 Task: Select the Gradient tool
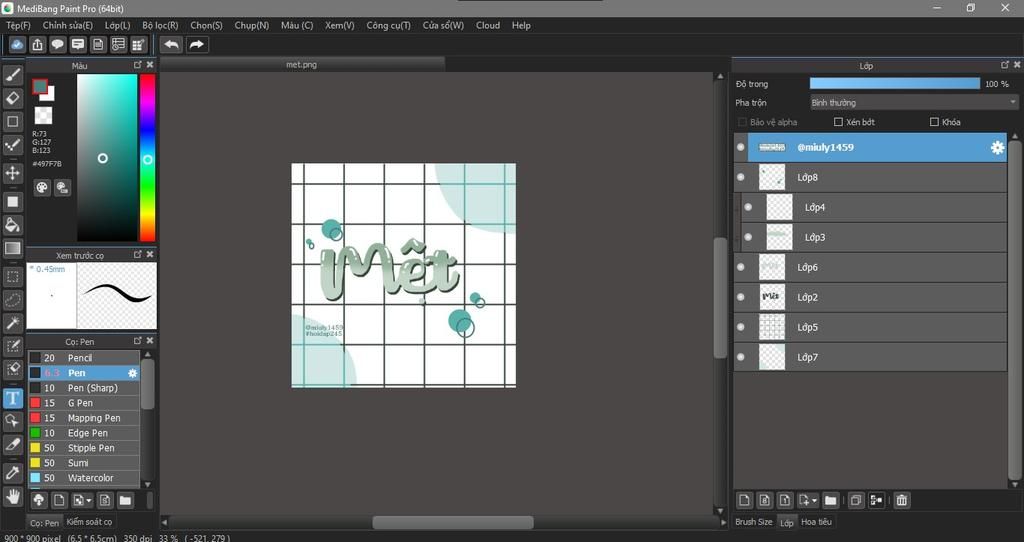click(12, 248)
